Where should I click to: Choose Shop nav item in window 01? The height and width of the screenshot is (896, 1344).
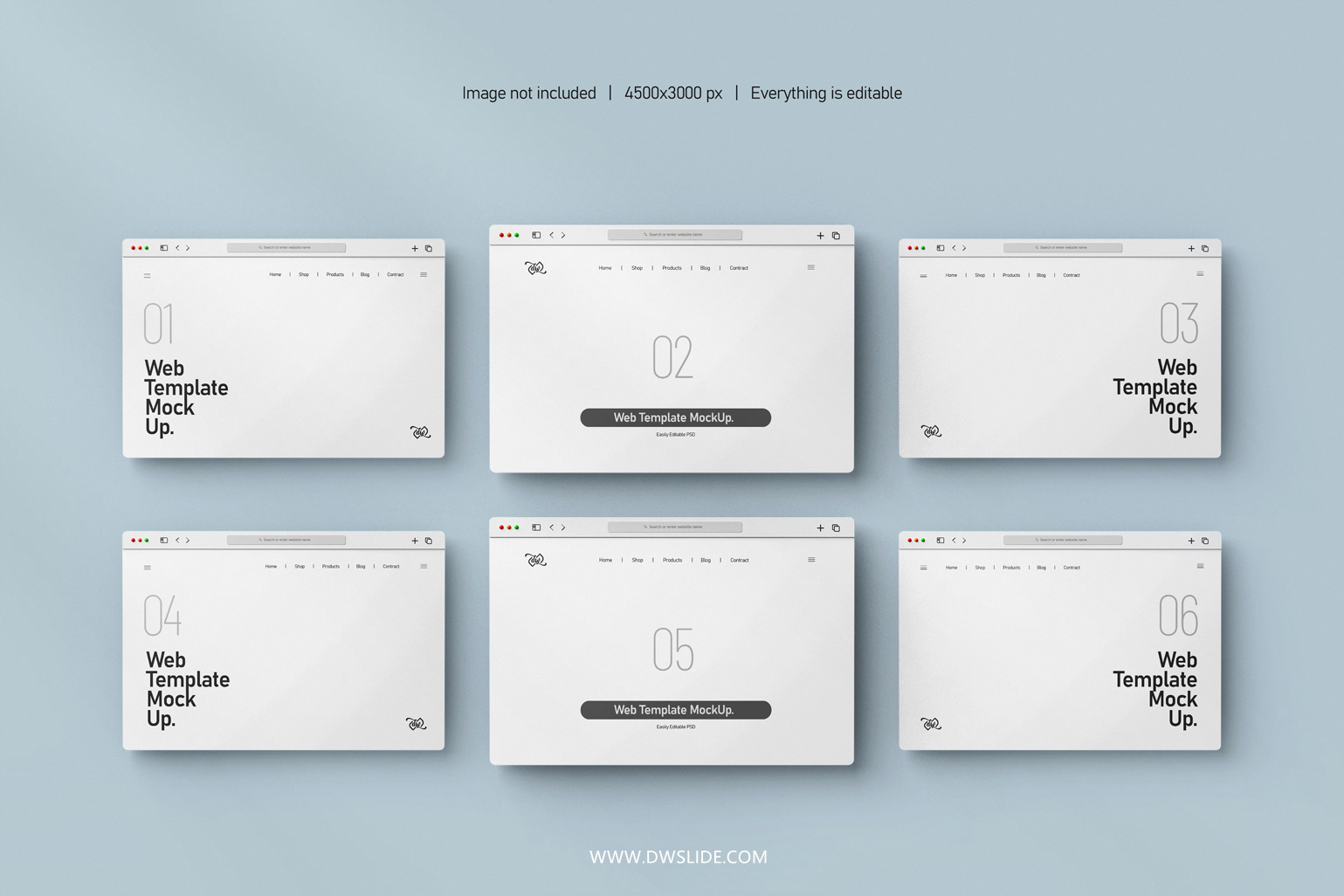click(x=304, y=275)
